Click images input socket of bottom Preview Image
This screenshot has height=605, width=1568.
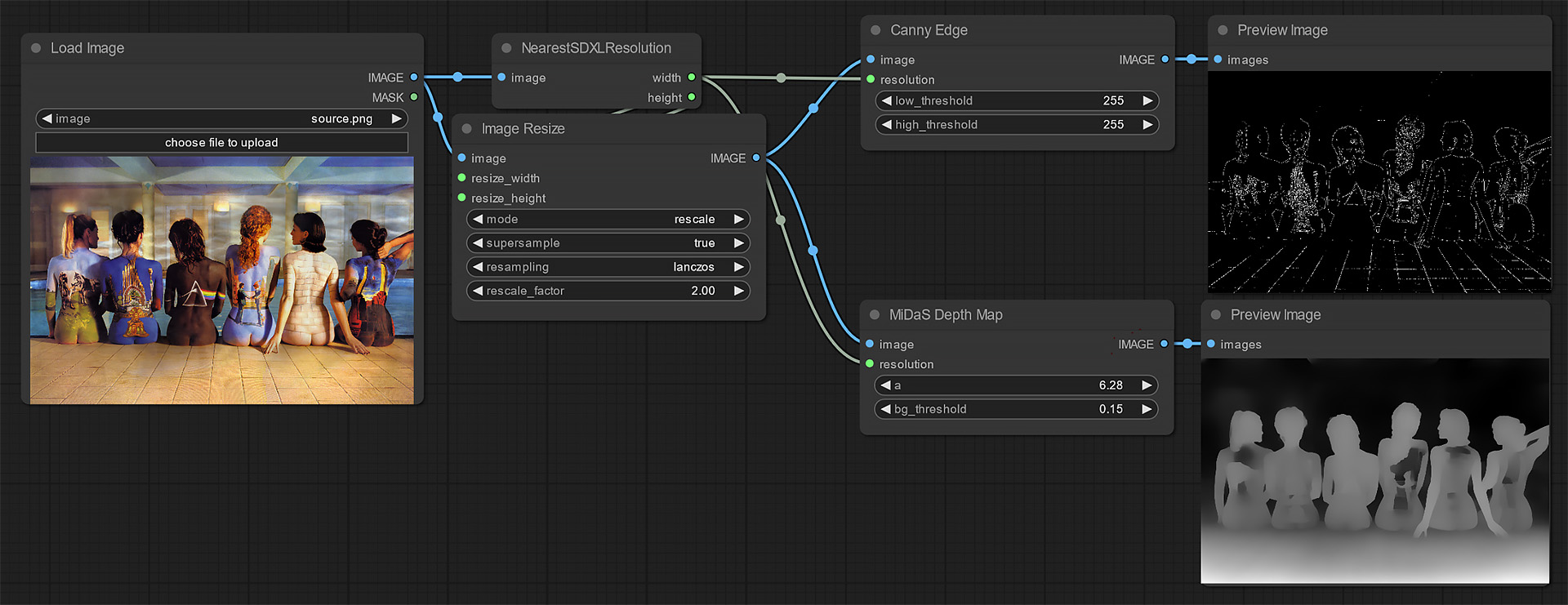point(1211,345)
